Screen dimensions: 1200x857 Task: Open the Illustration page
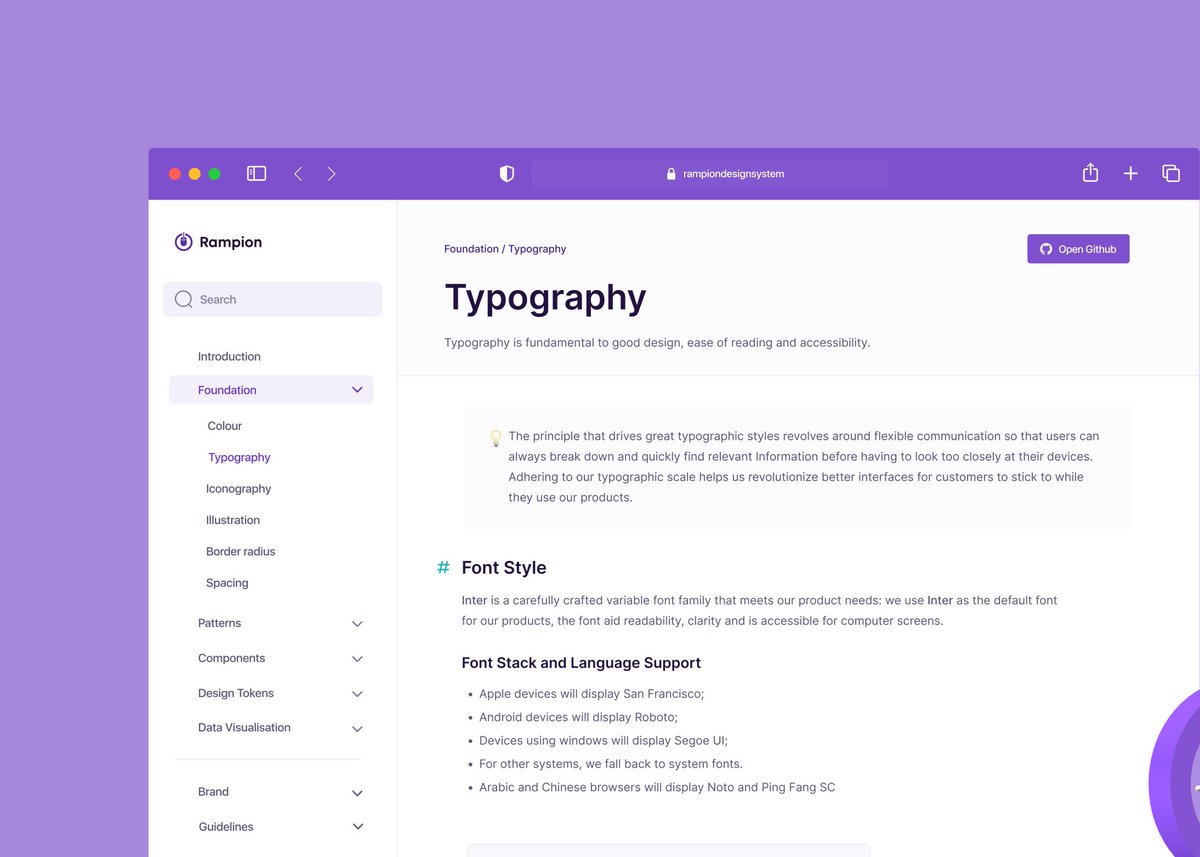click(x=233, y=520)
